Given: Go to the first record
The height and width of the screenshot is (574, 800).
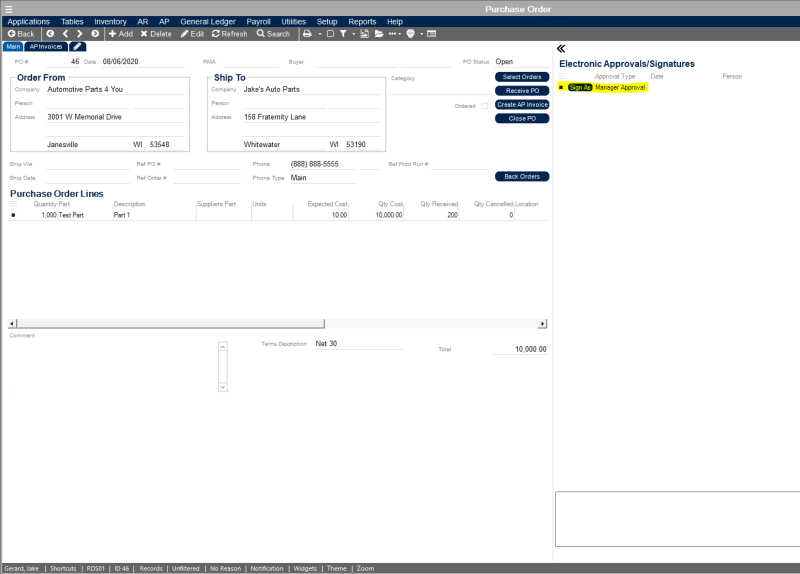Looking at the screenshot, I should tap(50, 34).
